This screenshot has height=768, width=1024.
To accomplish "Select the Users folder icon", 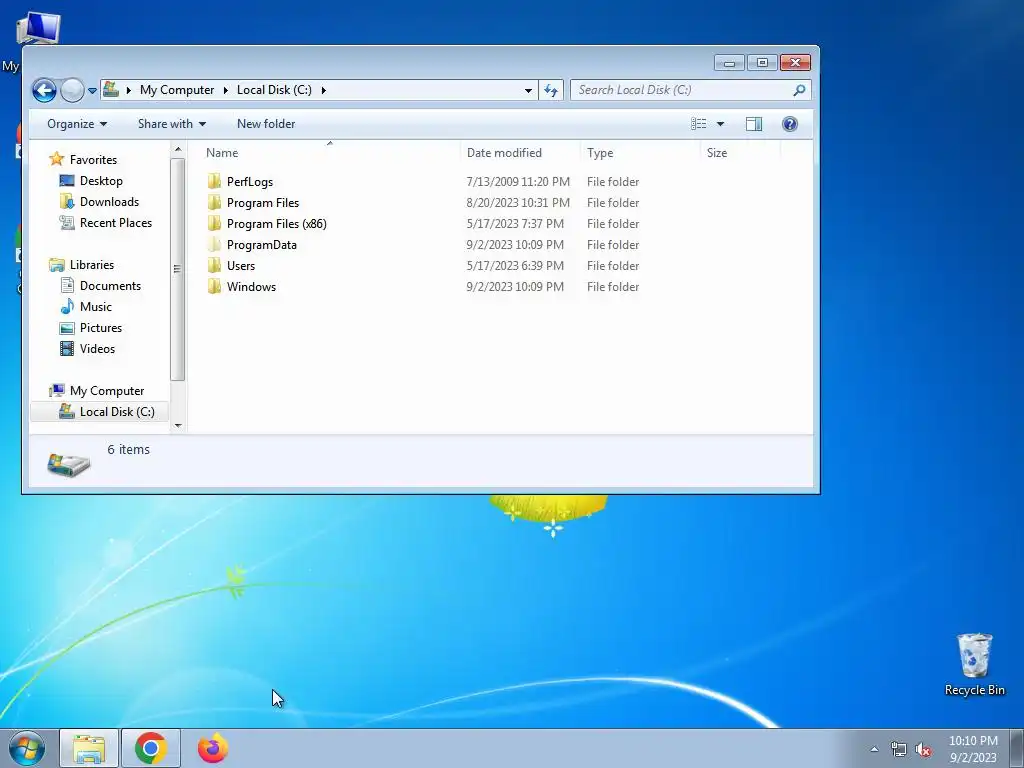I will tap(214, 265).
